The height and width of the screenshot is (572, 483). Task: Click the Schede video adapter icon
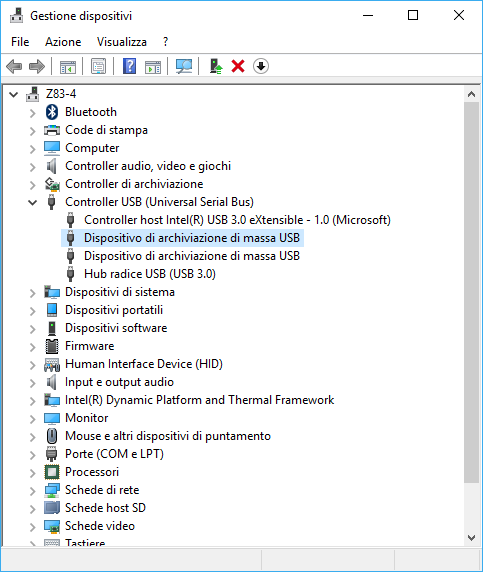[x=52, y=526]
